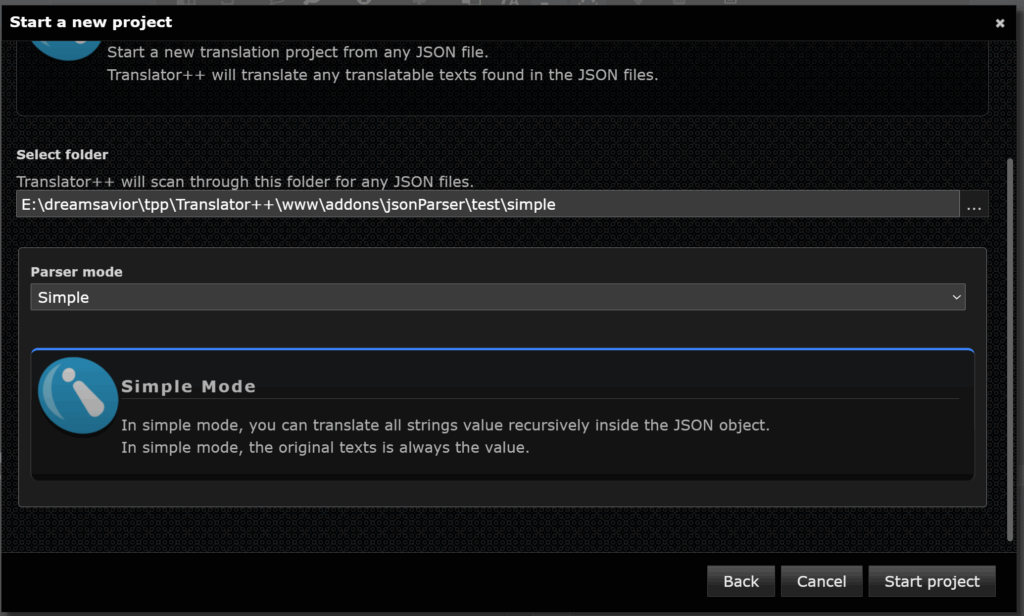Image resolution: width=1024 pixels, height=616 pixels.
Task: Click the Simple Mode heading
Action: click(x=188, y=387)
